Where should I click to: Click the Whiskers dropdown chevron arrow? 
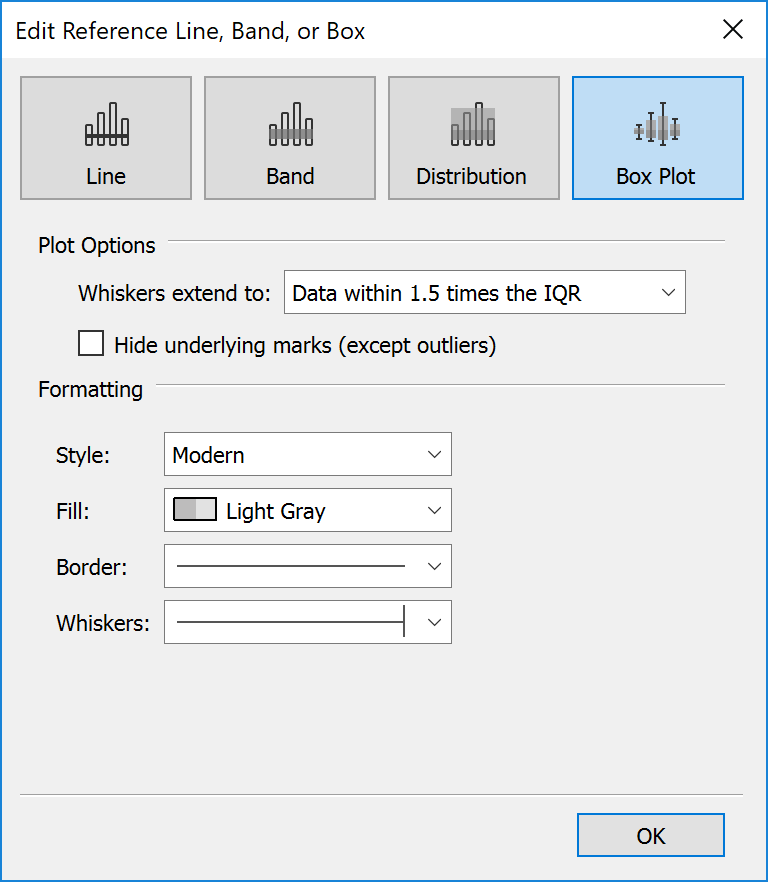434,622
